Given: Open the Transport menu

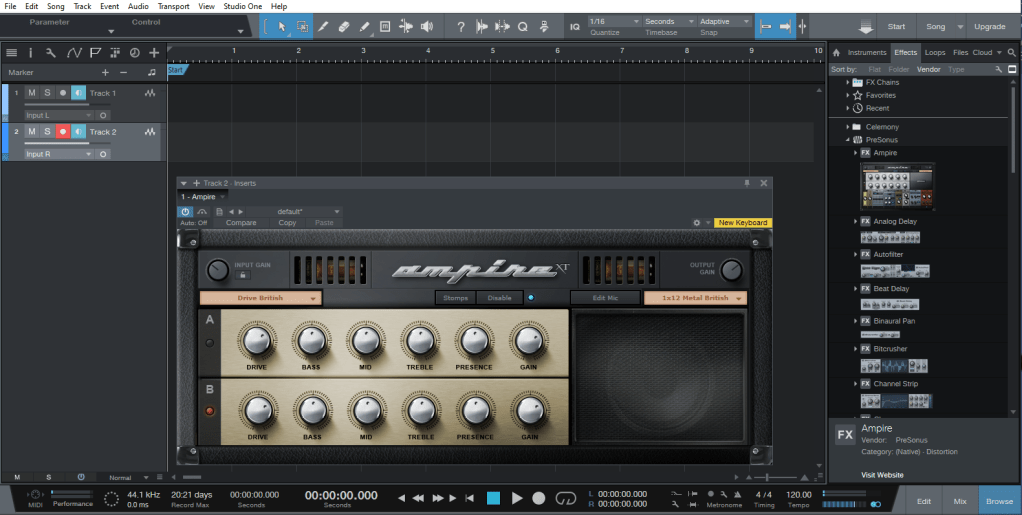Looking at the screenshot, I should point(175,6).
